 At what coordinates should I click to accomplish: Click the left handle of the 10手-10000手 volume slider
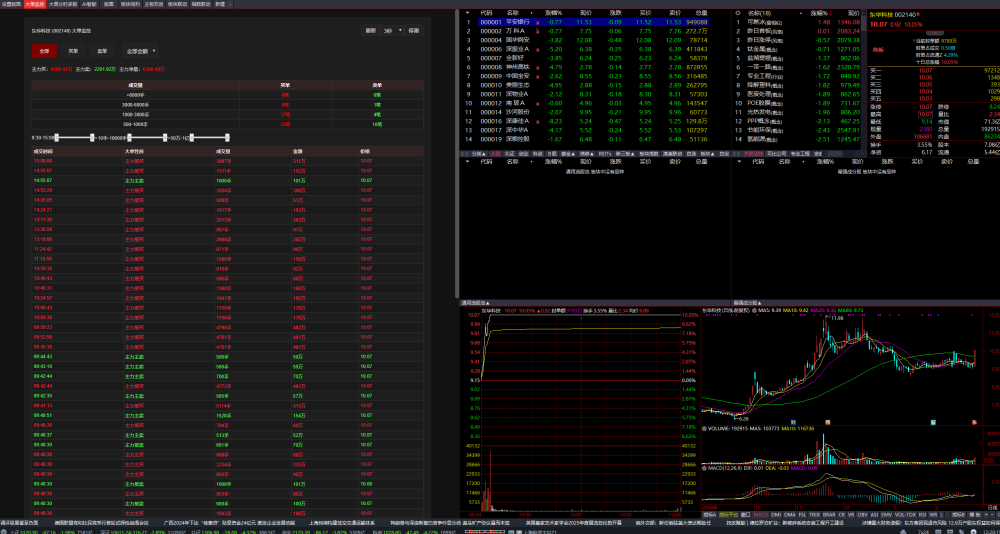point(129,138)
